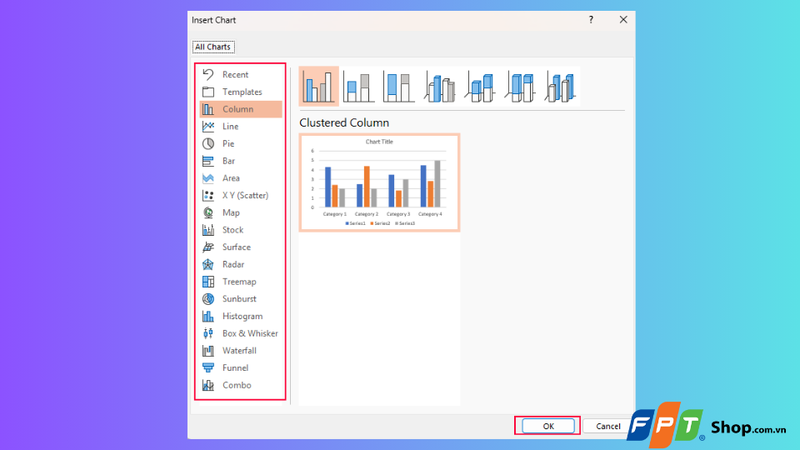
Task: Select the 3-D Clustered Column subtype icon
Action: coord(439,86)
